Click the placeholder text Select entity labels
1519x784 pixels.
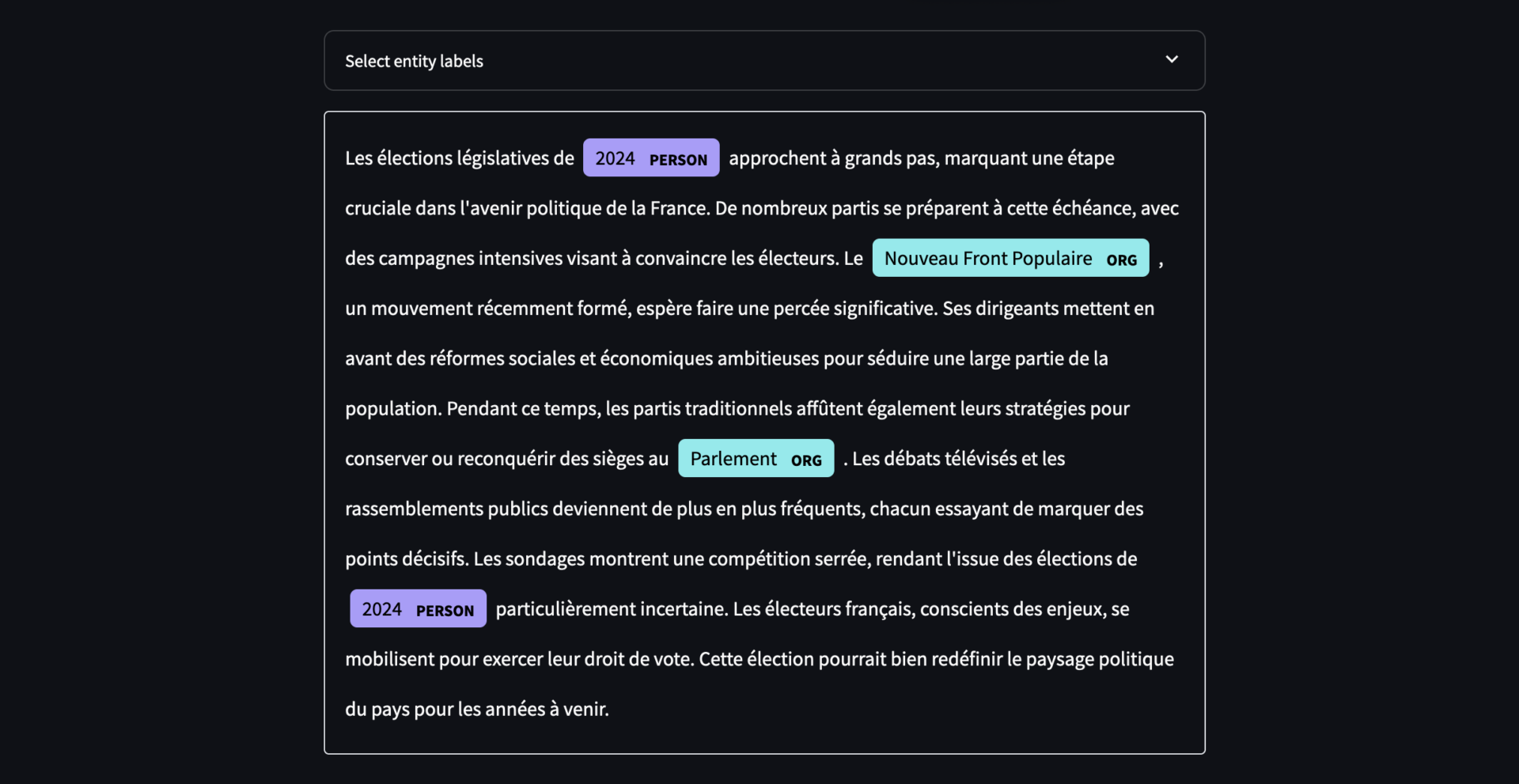coord(414,61)
